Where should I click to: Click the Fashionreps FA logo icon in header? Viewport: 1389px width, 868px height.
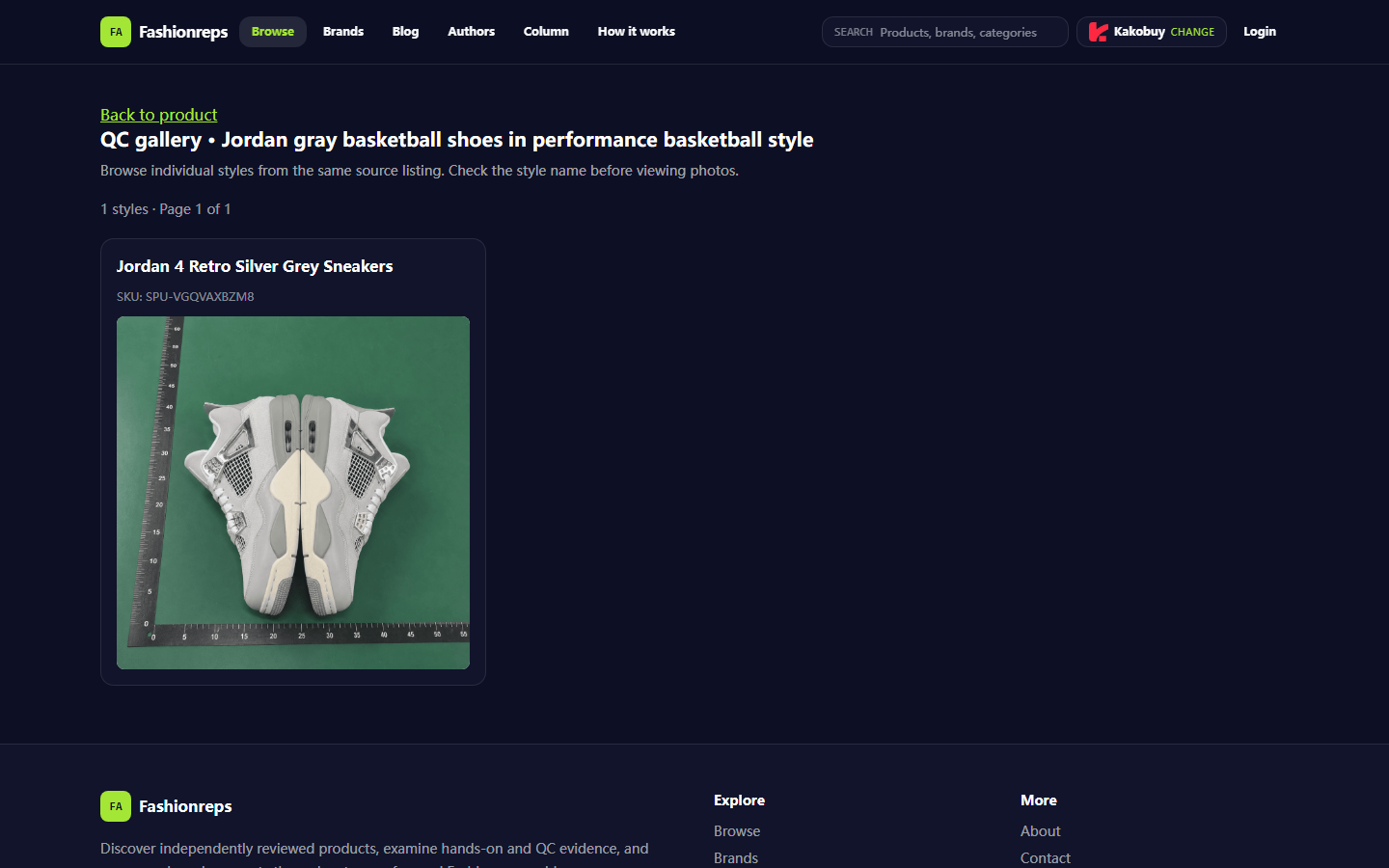116,32
